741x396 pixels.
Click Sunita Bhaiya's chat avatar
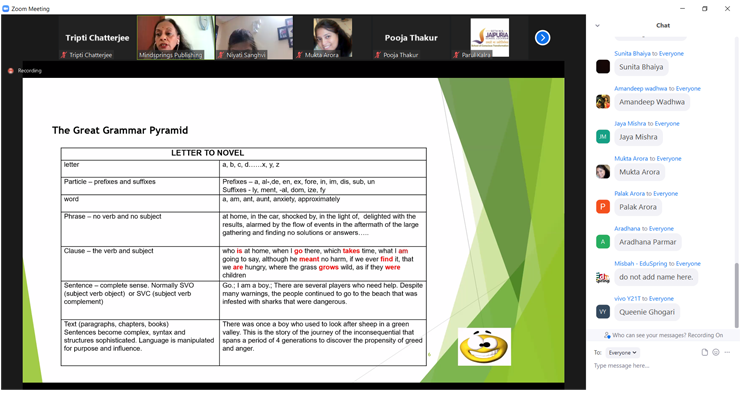603,67
